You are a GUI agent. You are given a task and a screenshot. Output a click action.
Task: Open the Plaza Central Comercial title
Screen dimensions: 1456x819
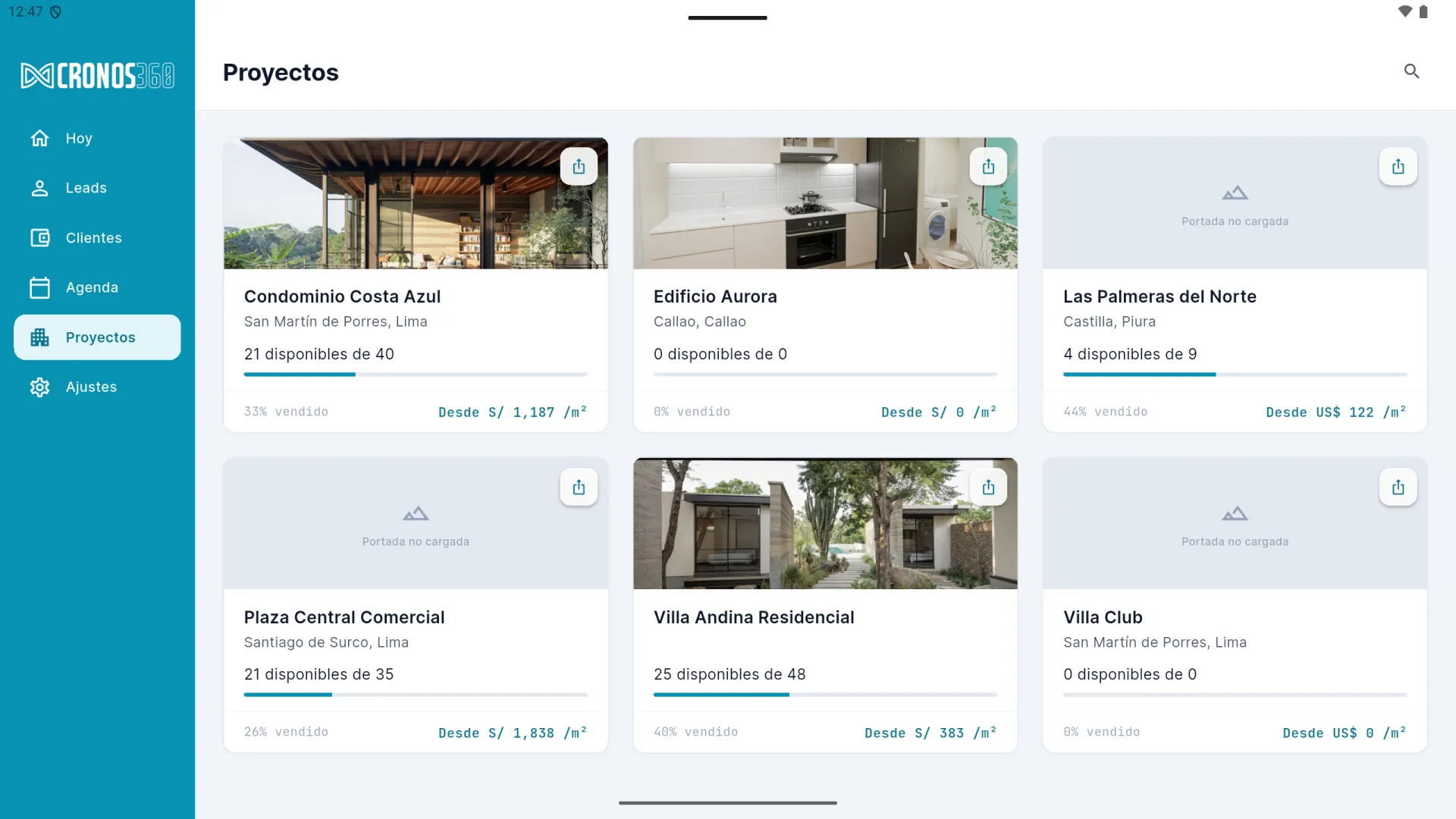click(344, 617)
